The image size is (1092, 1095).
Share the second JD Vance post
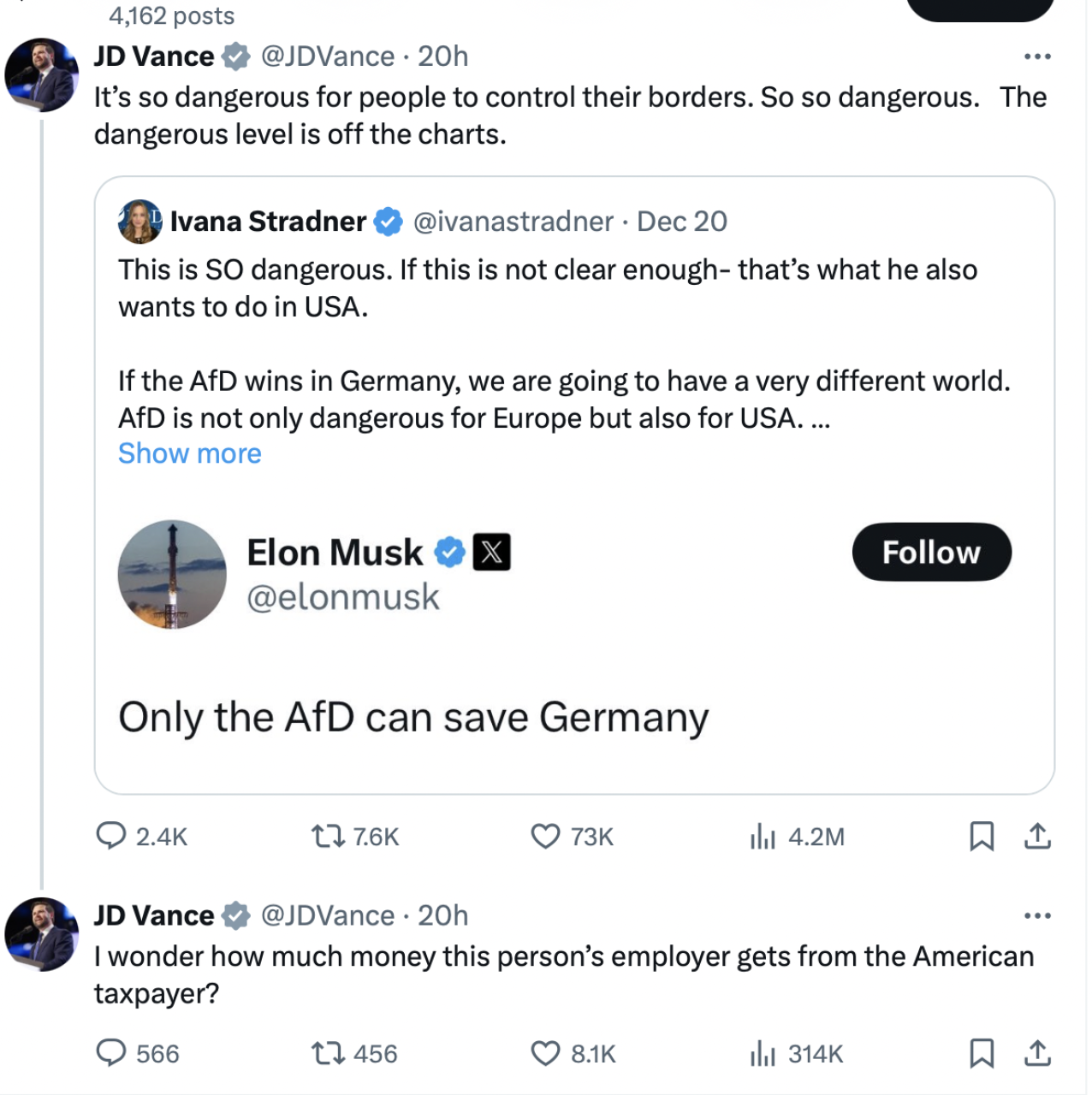1037,1053
